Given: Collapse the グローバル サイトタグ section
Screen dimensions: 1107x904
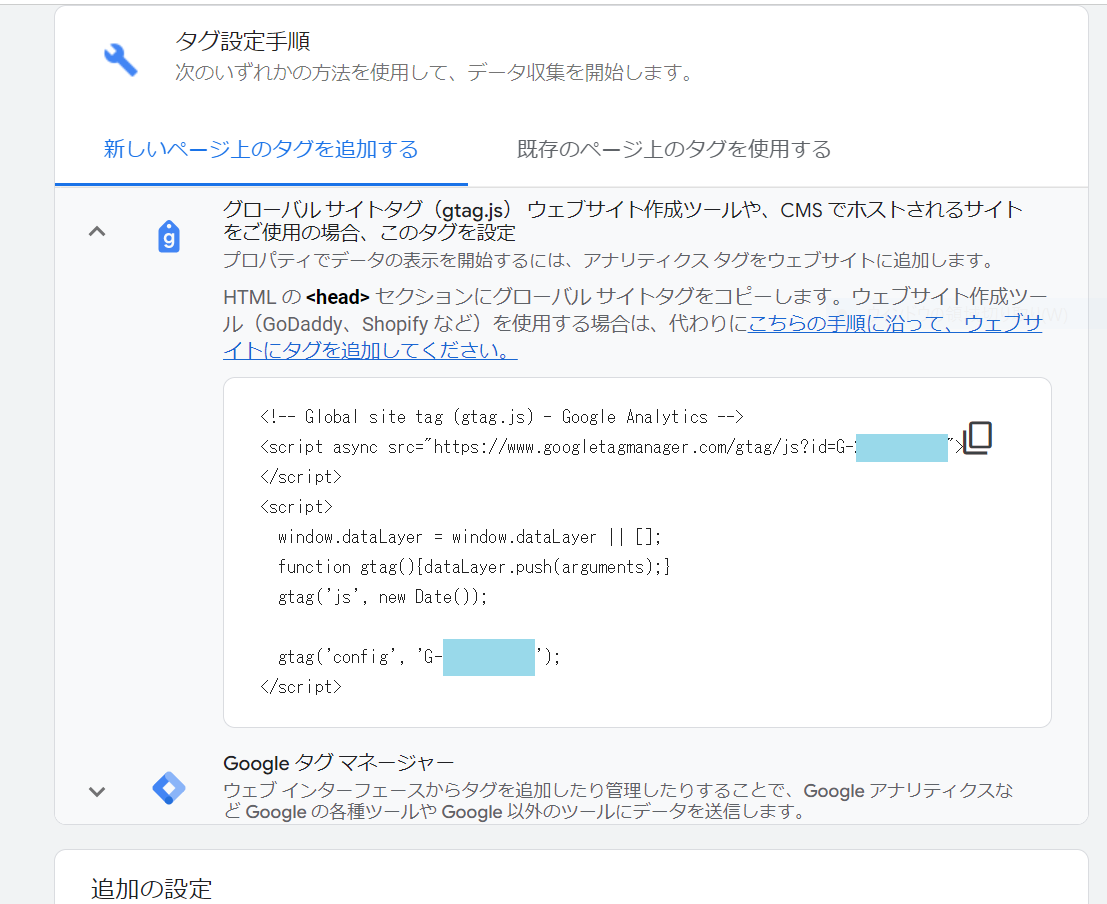Looking at the screenshot, I should (97, 231).
